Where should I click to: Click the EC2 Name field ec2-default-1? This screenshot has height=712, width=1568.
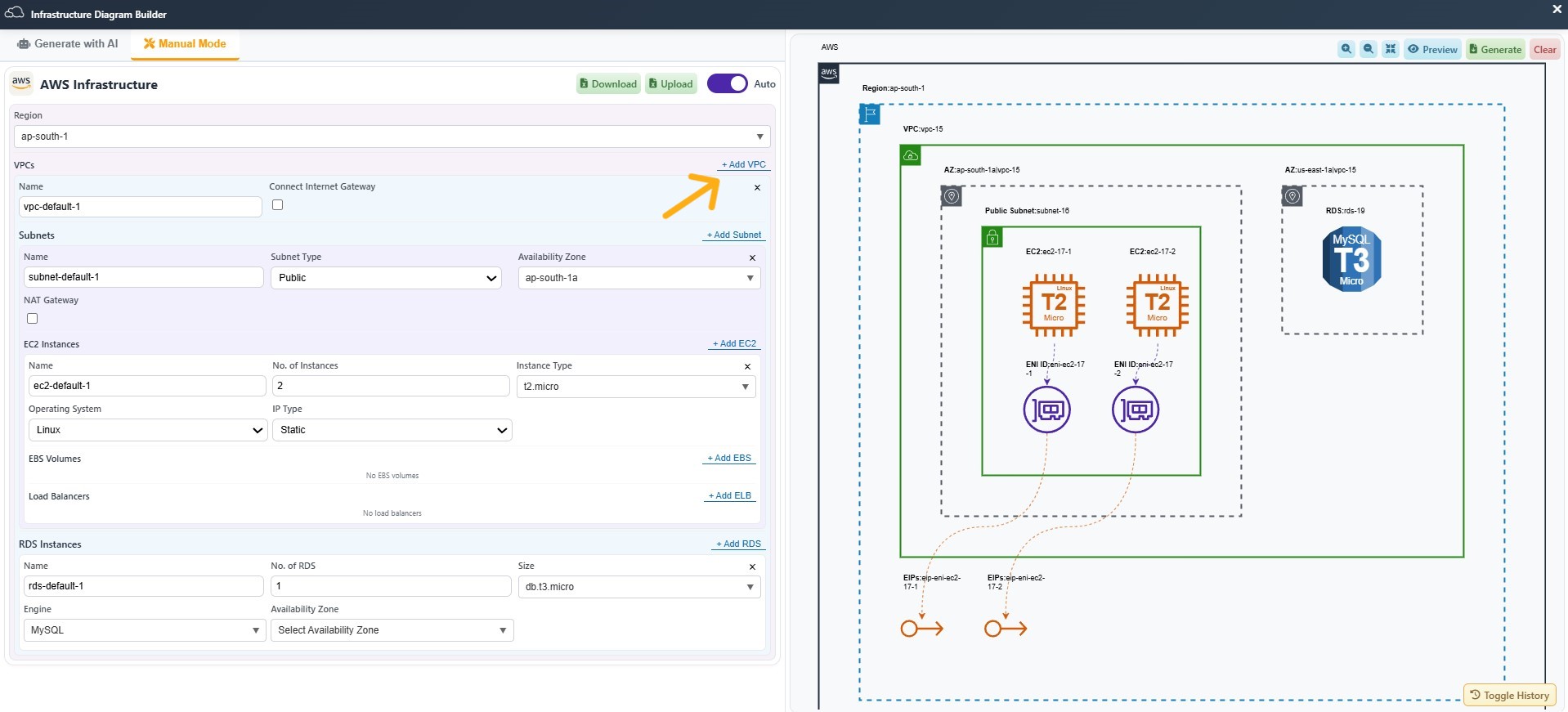[147, 386]
